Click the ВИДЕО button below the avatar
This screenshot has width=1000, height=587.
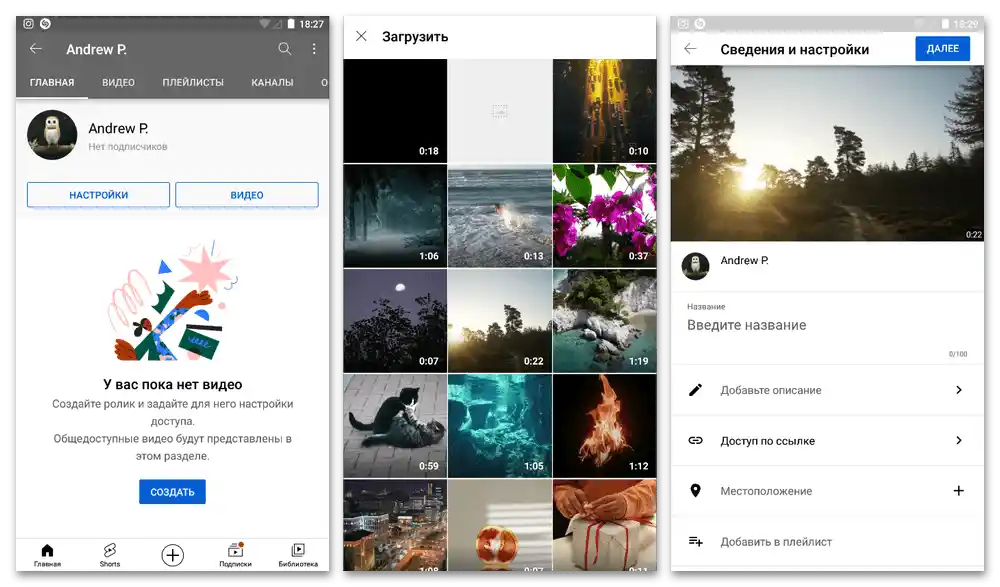point(247,195)
